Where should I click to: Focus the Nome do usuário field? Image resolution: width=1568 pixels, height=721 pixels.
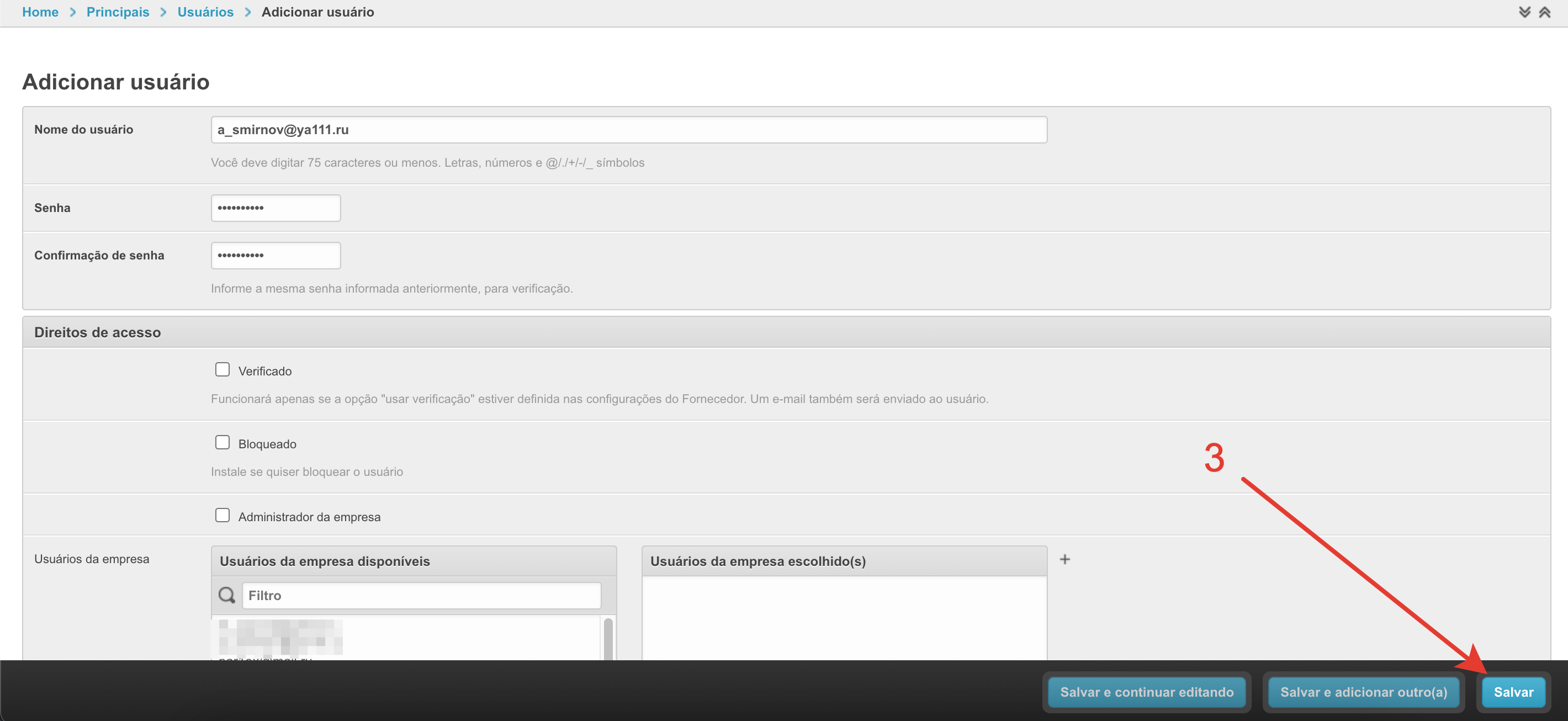point(628,130)
